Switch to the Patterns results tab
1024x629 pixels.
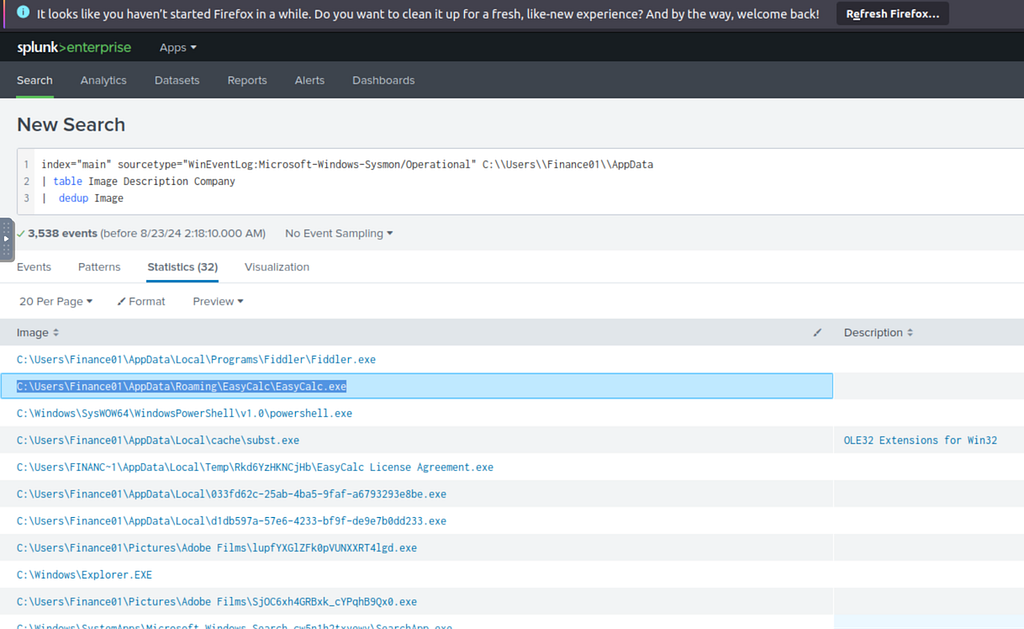[99, 267]
